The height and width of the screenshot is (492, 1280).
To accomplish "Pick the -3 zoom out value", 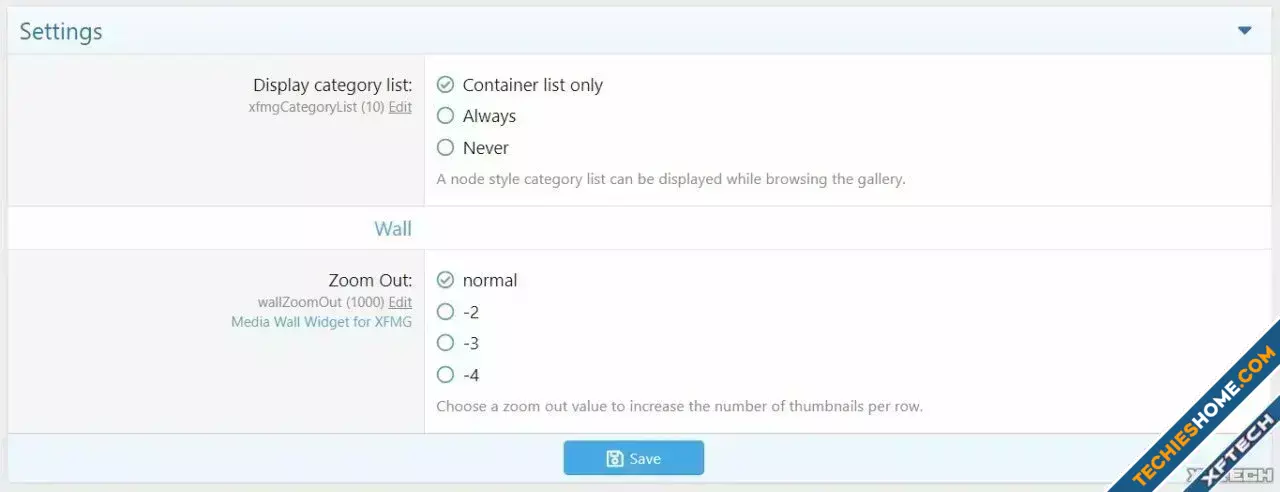I will (x=446, y=343).
